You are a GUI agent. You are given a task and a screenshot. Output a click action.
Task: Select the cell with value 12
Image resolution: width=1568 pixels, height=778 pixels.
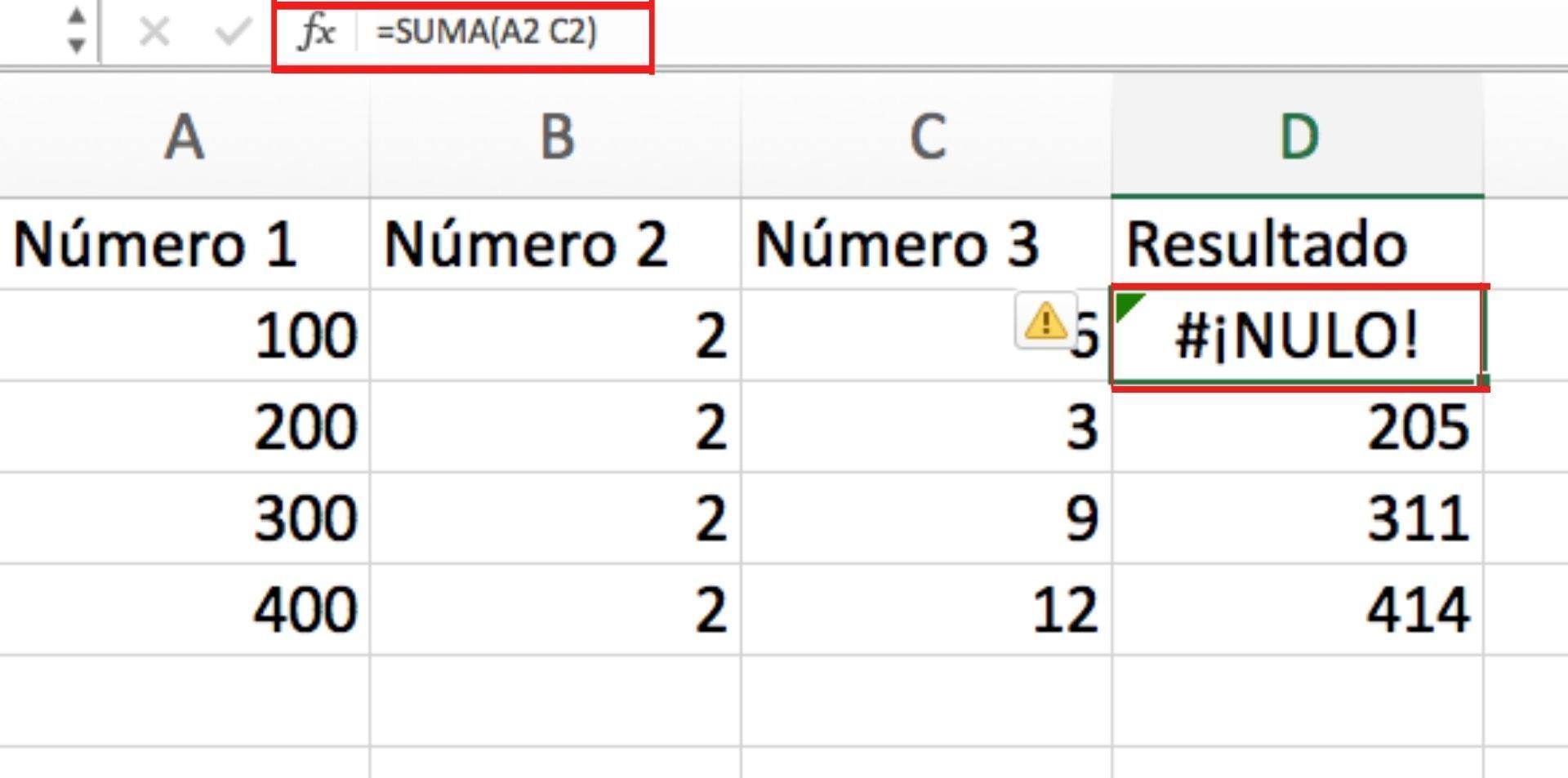click(927, 609)
